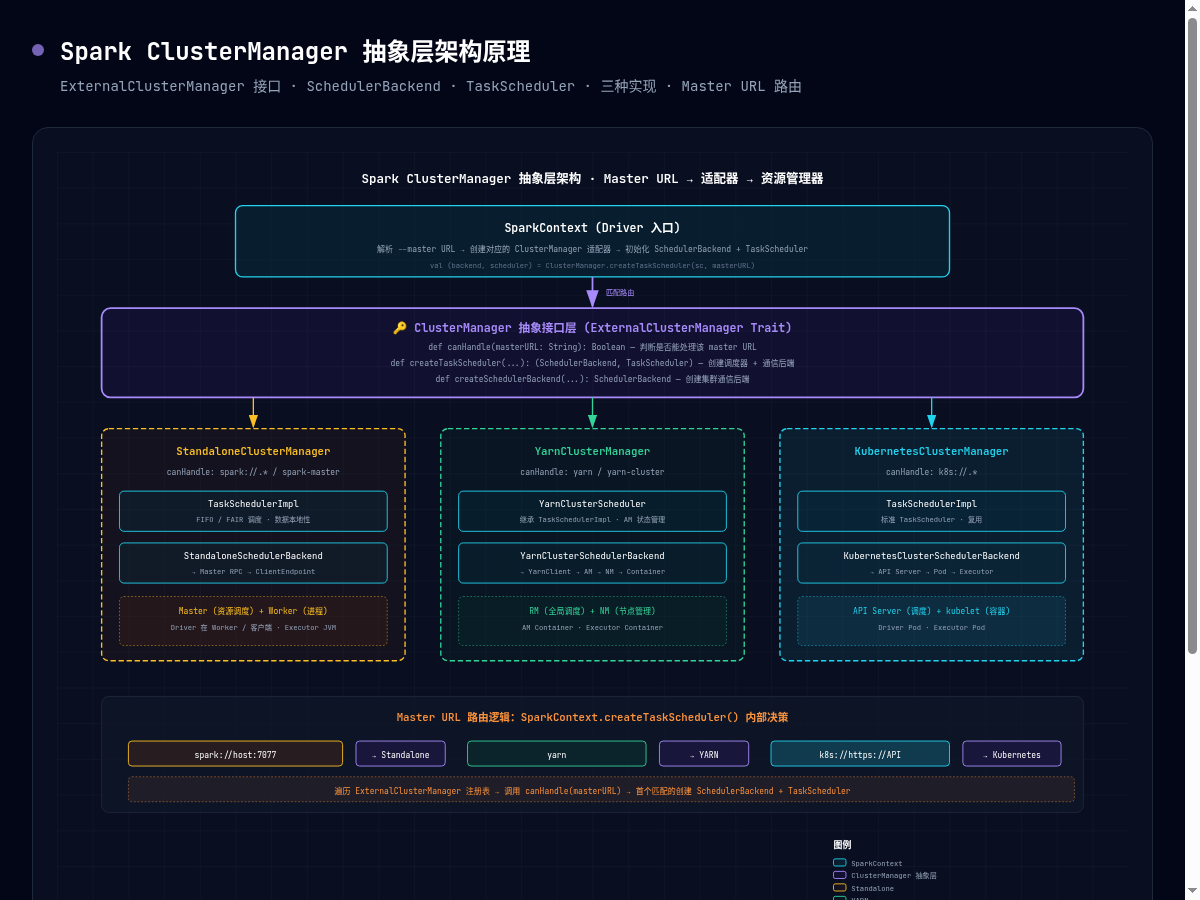The height and width of the screenshot is (900, 1200).
Task: Click the → Standalone chip
Action: click(400, 754)
